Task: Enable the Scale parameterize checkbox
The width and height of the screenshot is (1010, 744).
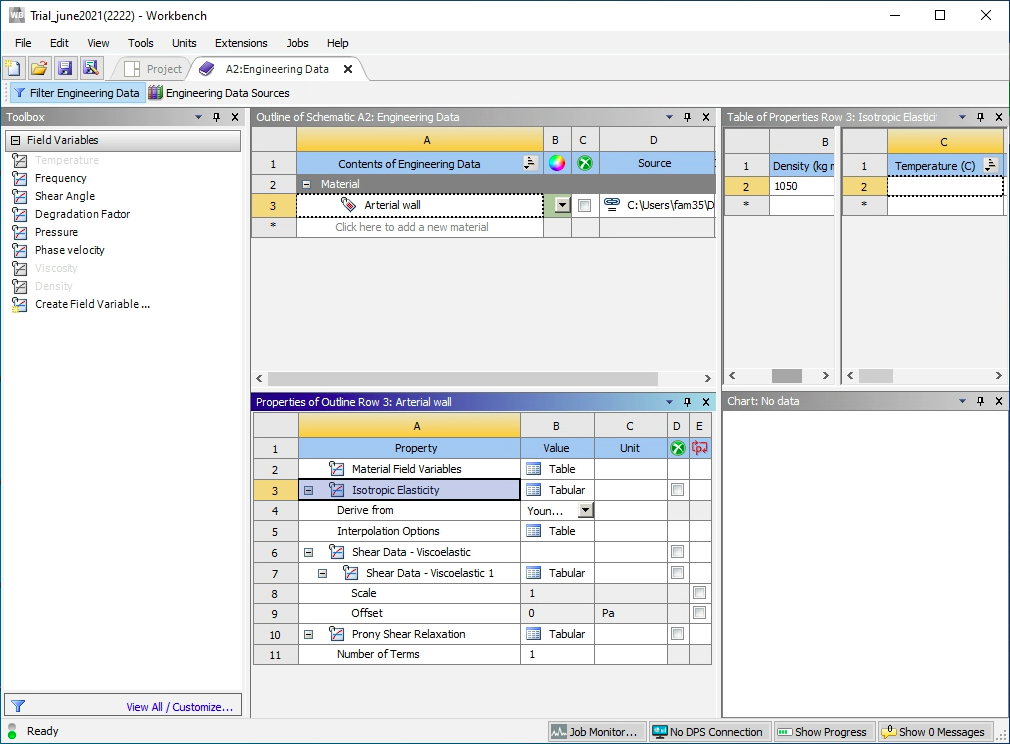Action: tap(700, 593)
